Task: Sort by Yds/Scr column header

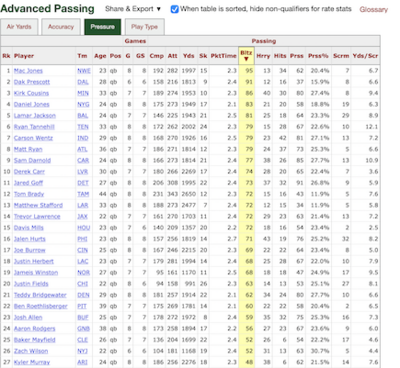Action: [365, 56]
